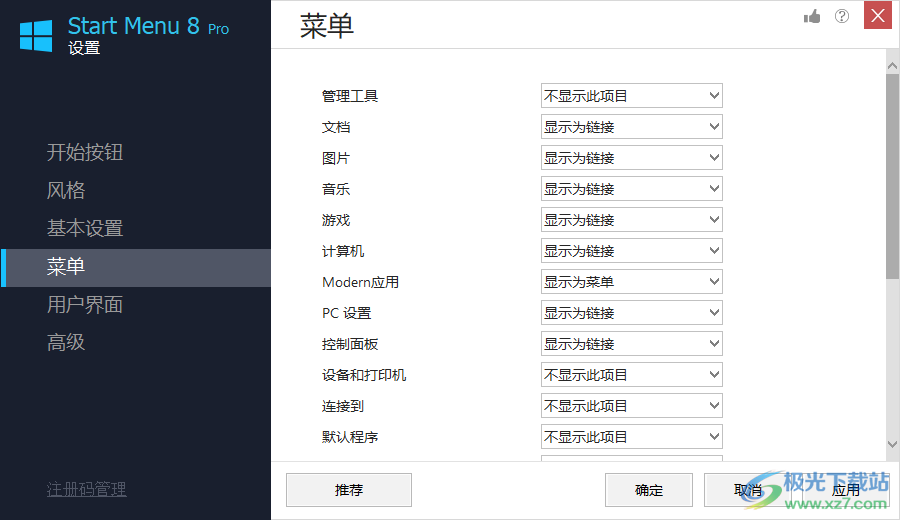This screenshot has height=520, width=900.
Task: Click the 默认程序 label
Action: pos(350,437)
